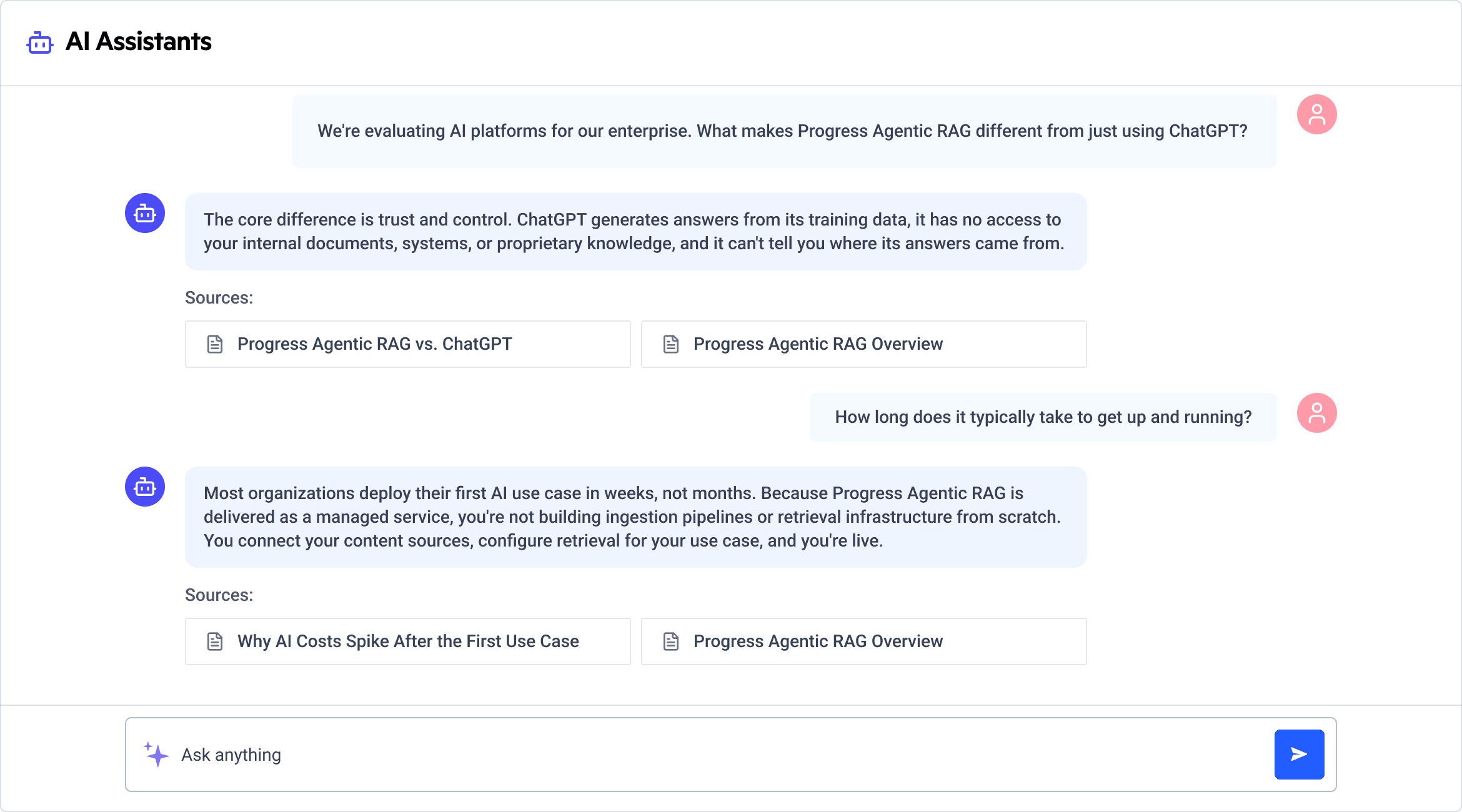Click the document icon on the last Progress Agentic RAG Overview card
The height and width of the screenshot is (812, 1462).
[x=671, y=641]
